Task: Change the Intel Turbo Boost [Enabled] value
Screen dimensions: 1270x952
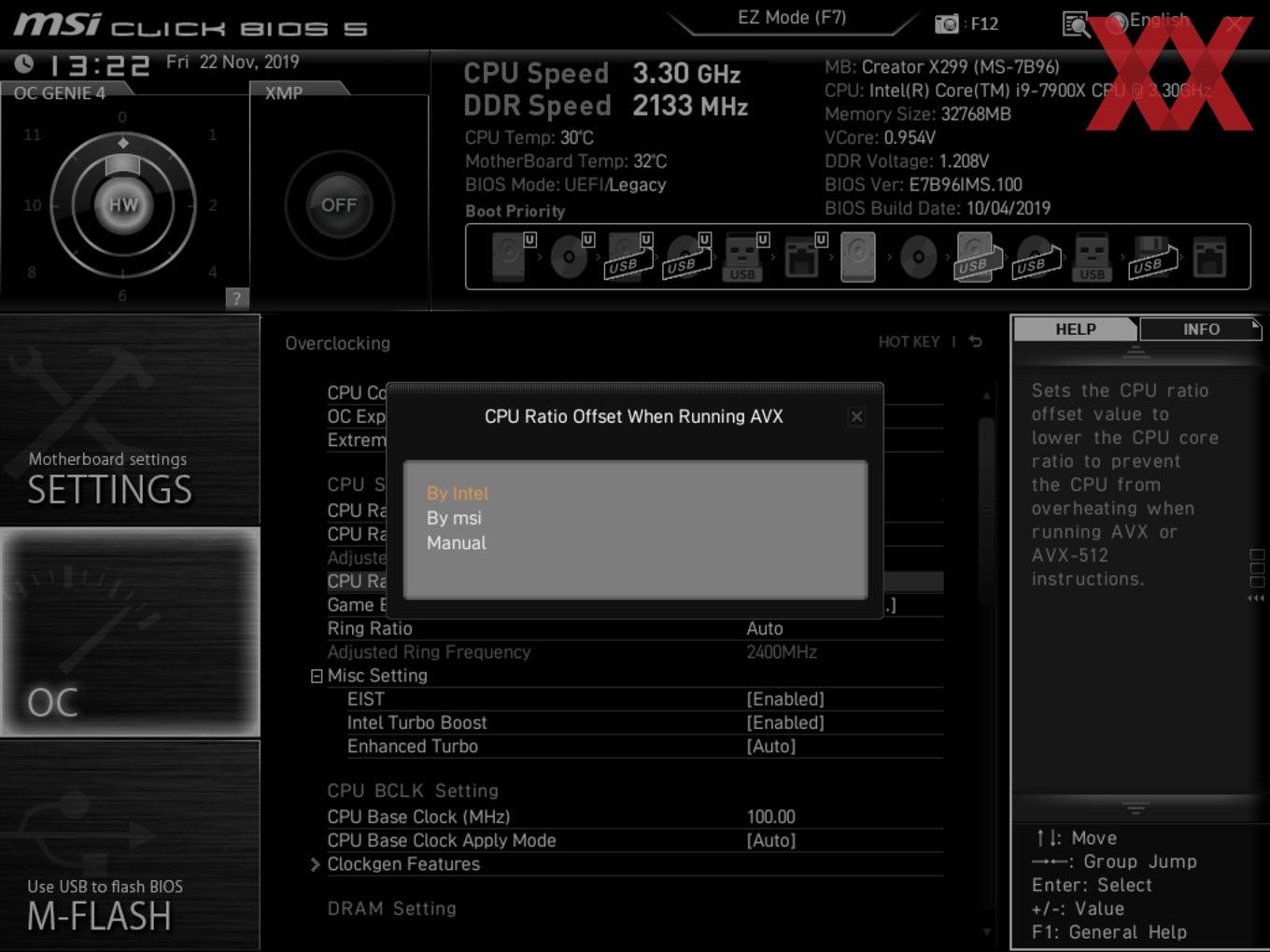Action: (x=785, y=722)
